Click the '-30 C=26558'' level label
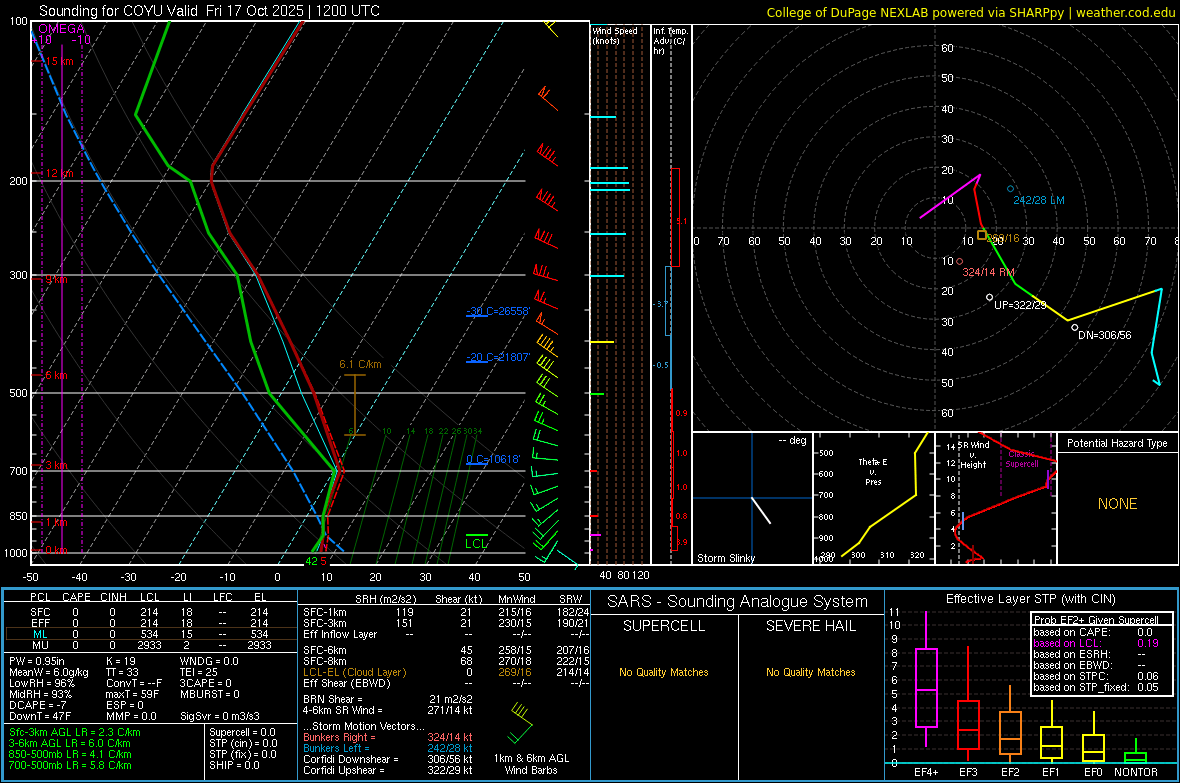Image resolution: width=1180 pixels, height=783 pixels. (x=498, y=311)
